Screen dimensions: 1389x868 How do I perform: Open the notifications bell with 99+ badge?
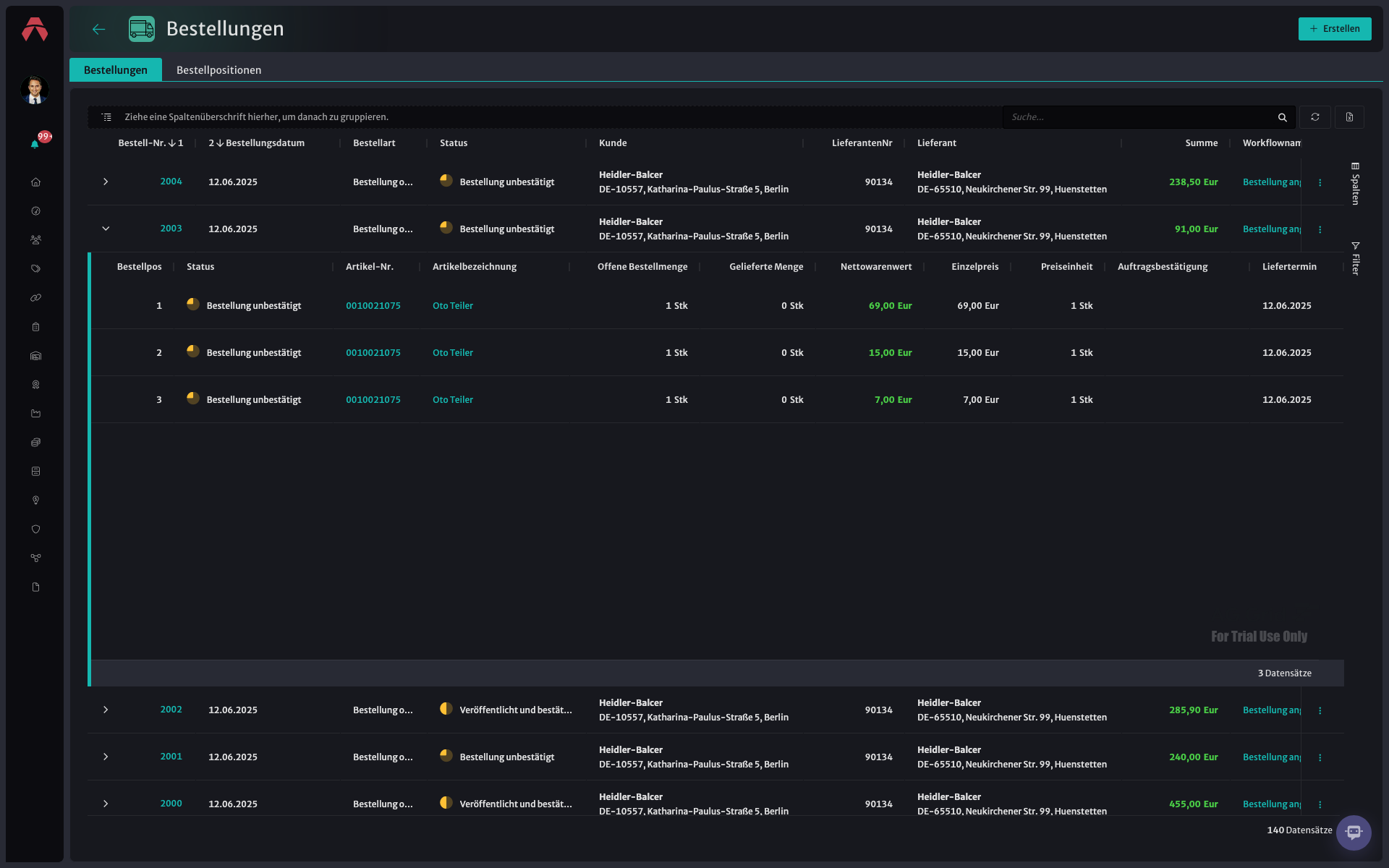pyautogui.click(x=35, y=143)
